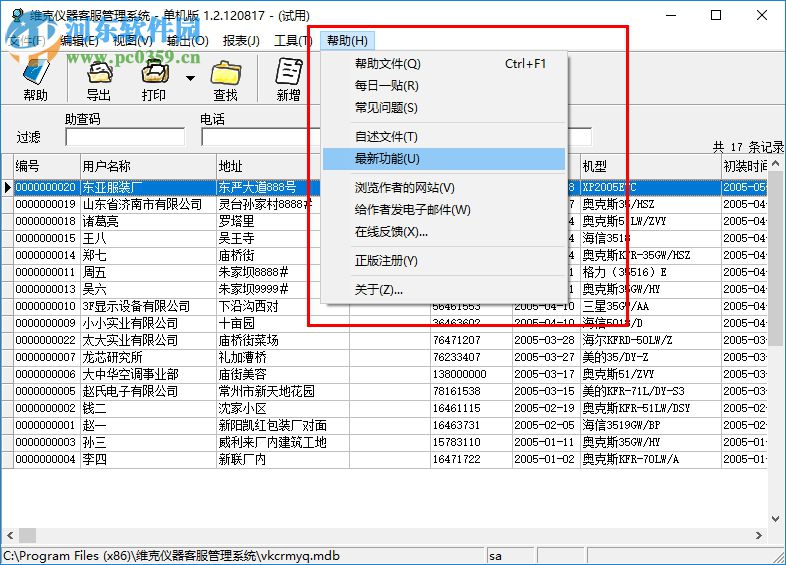
Task: Select 帮助文件(Q) menu entry
Action: tap(444, 64)
